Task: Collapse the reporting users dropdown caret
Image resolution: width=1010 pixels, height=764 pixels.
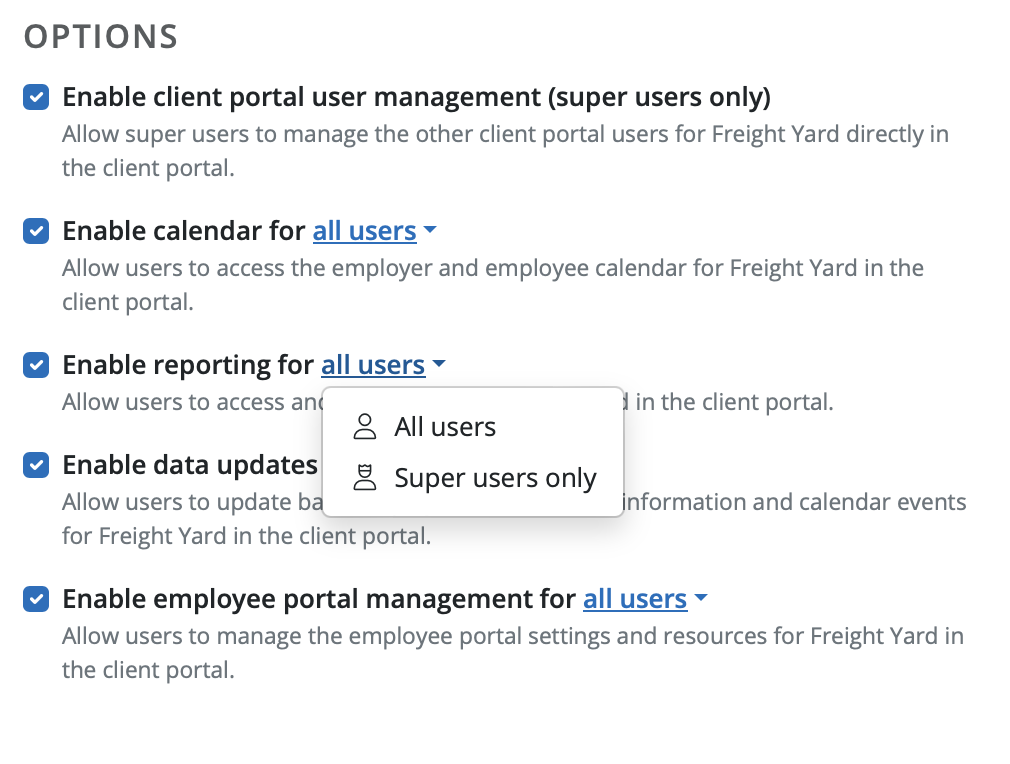Action: pyautogui.click(x=439, y=365)
